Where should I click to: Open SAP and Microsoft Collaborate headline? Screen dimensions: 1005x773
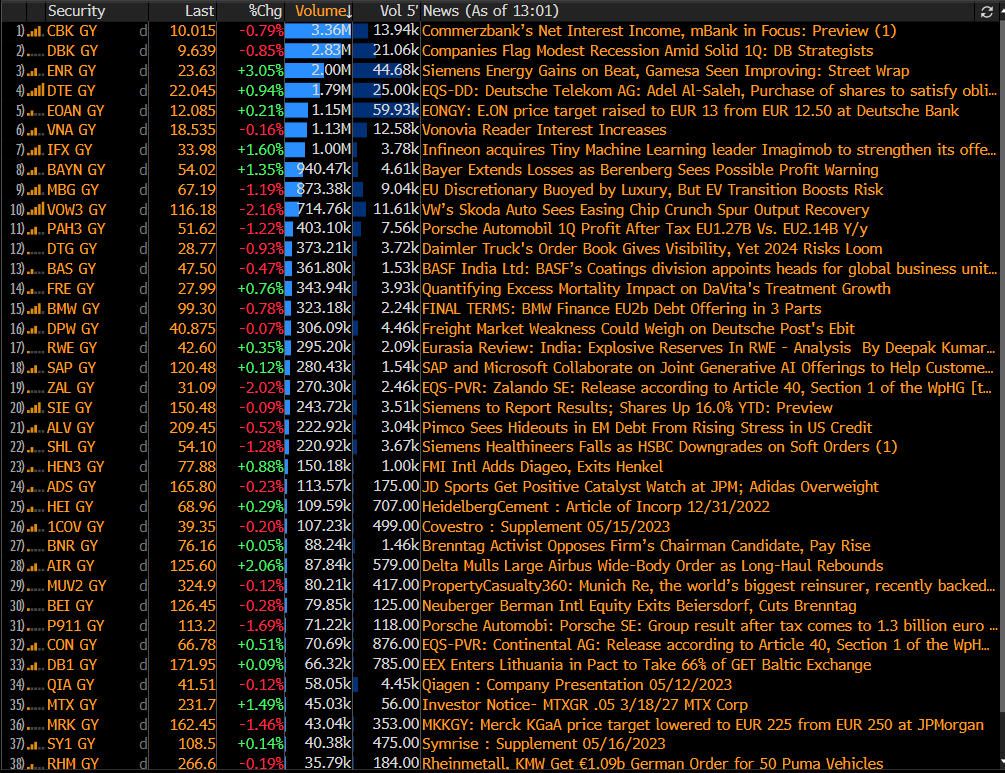[708, 368]
